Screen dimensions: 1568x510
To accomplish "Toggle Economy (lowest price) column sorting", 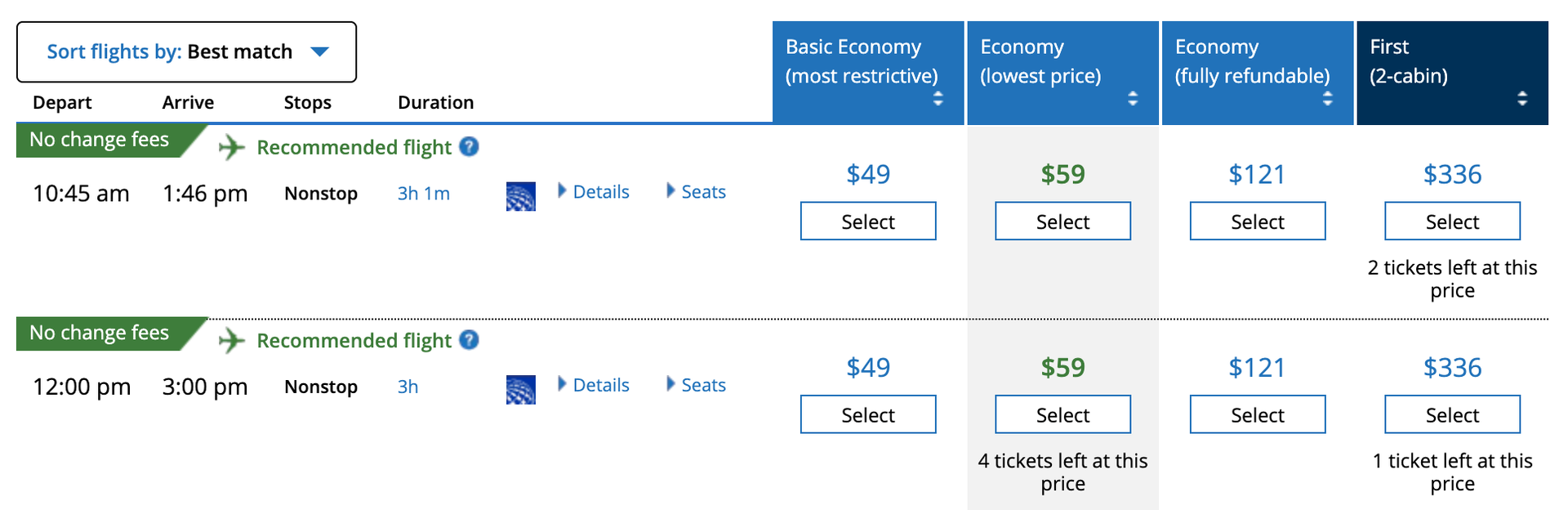I will point(1133,98).
